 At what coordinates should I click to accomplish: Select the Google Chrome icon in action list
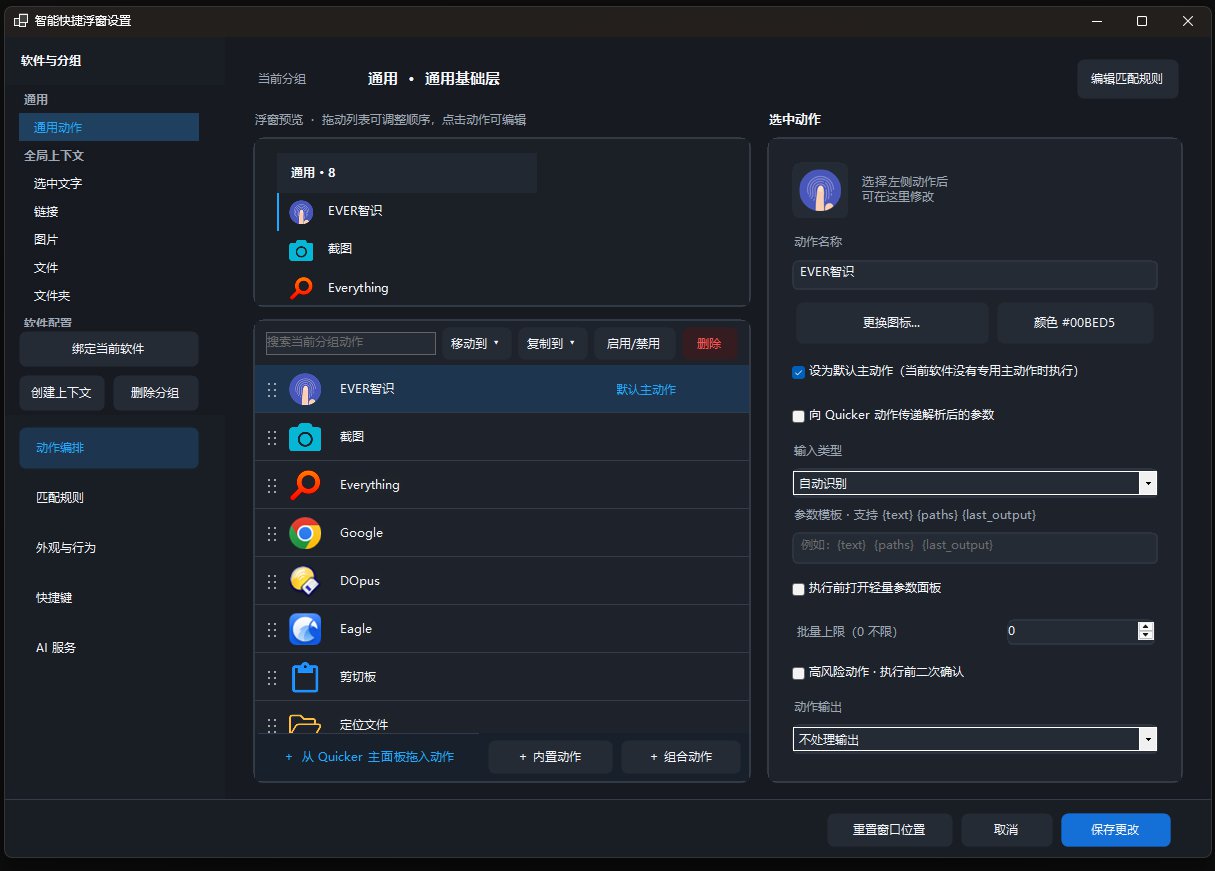[305, 533]
